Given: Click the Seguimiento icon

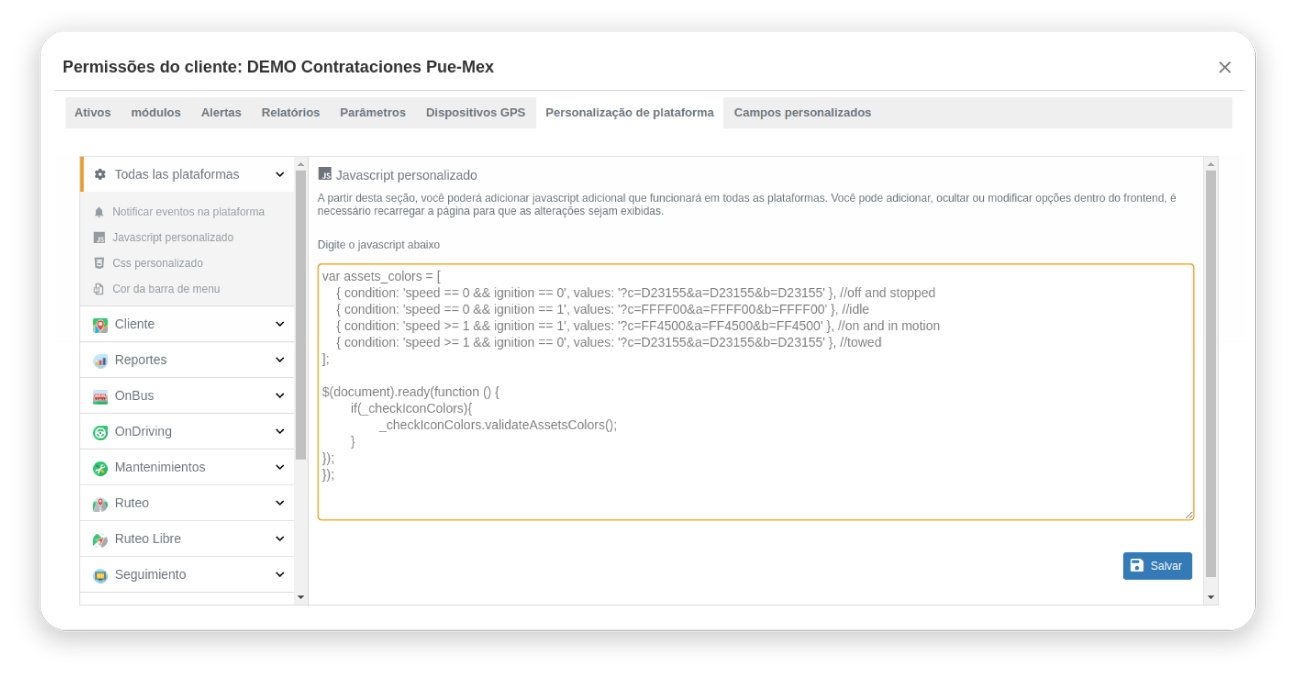Looking at the screenshot, I should [x=100, y=575].
